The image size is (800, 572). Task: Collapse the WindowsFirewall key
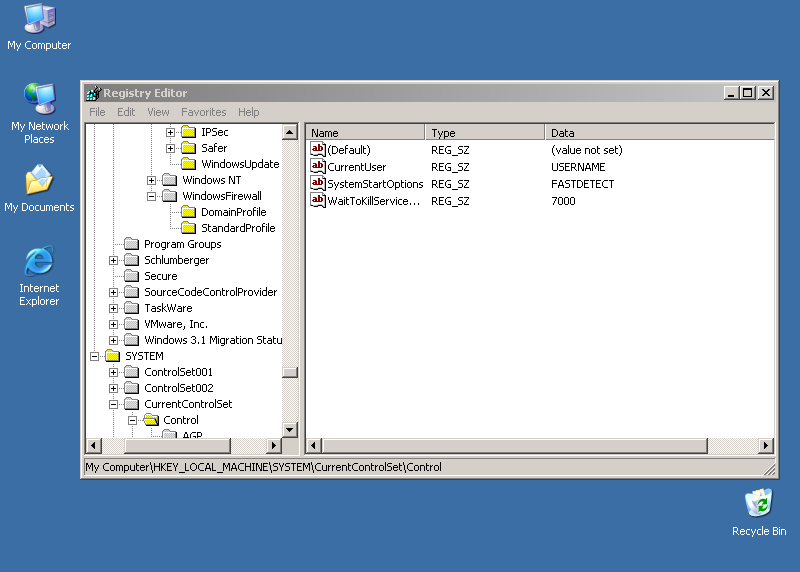(x=152, y=196)
